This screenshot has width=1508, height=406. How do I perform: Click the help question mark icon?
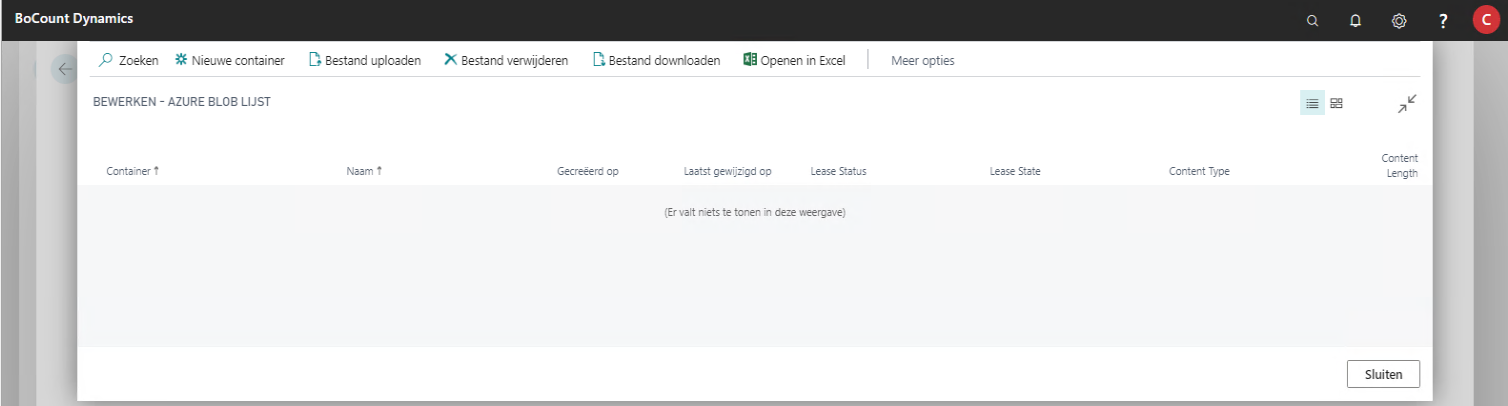click(1443, 20)
